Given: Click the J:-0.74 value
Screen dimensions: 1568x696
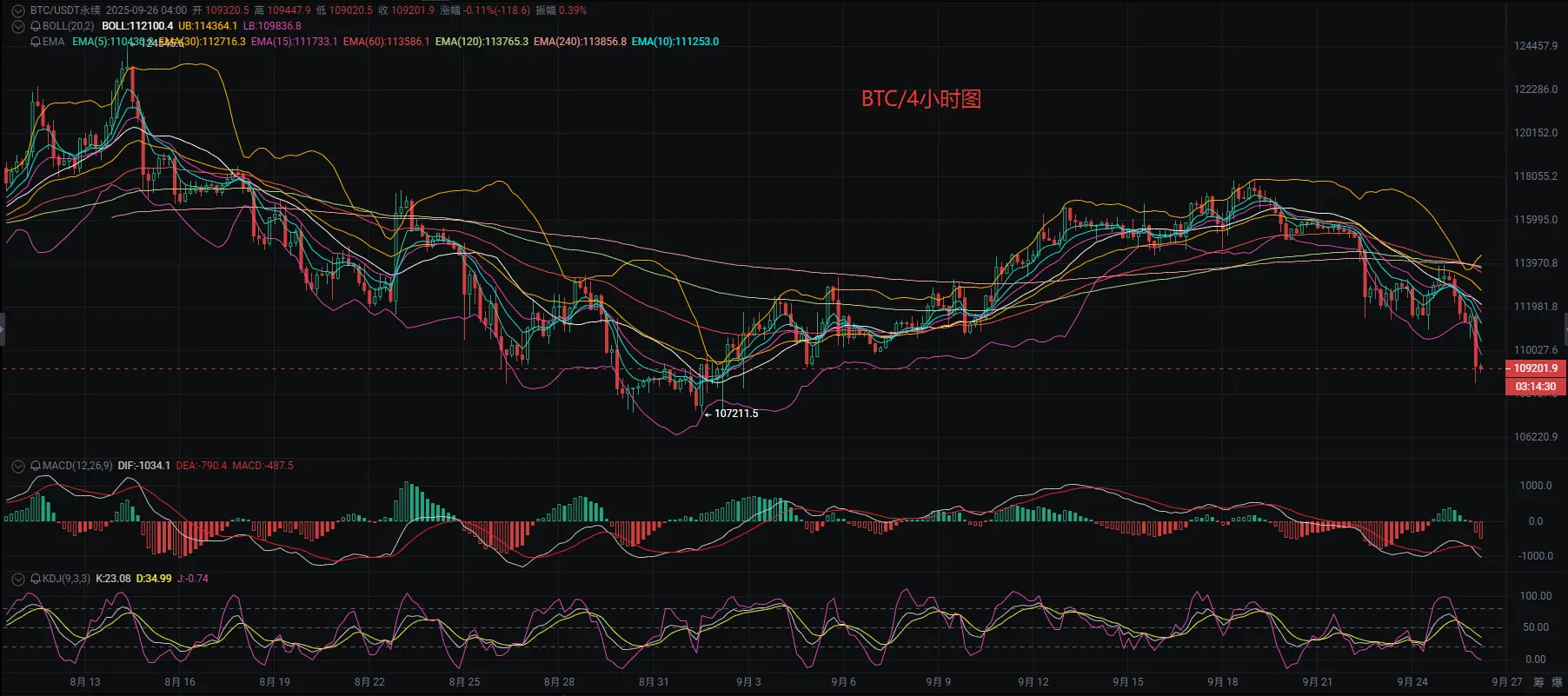Looking at the screenshot, I should (193, 579).
